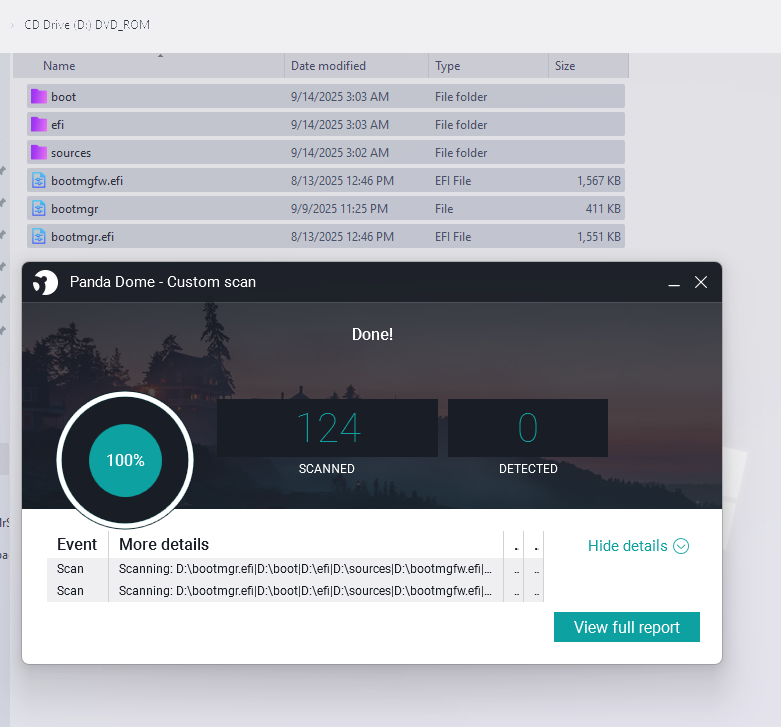Image resolution: width=781 pixels, height=727 pixels.
Task: Select the second Scan event row
Action: point(295,591)
